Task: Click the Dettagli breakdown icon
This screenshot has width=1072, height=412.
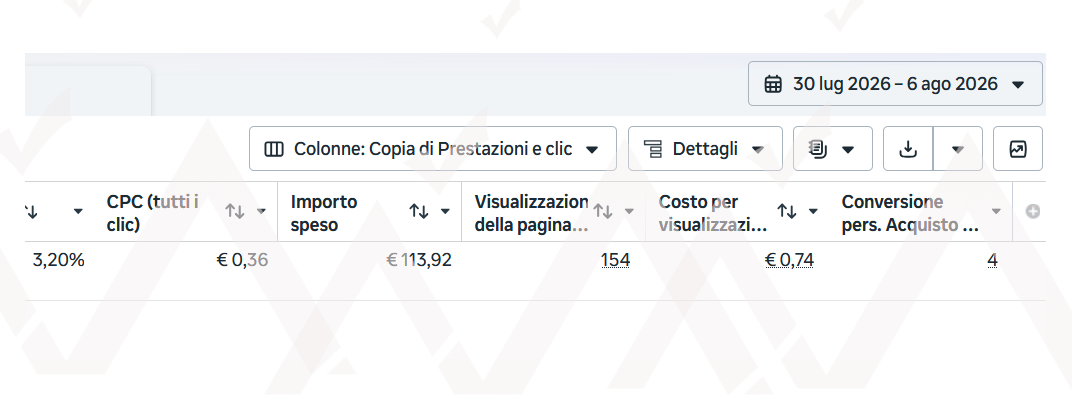Action: coord(653,149)
